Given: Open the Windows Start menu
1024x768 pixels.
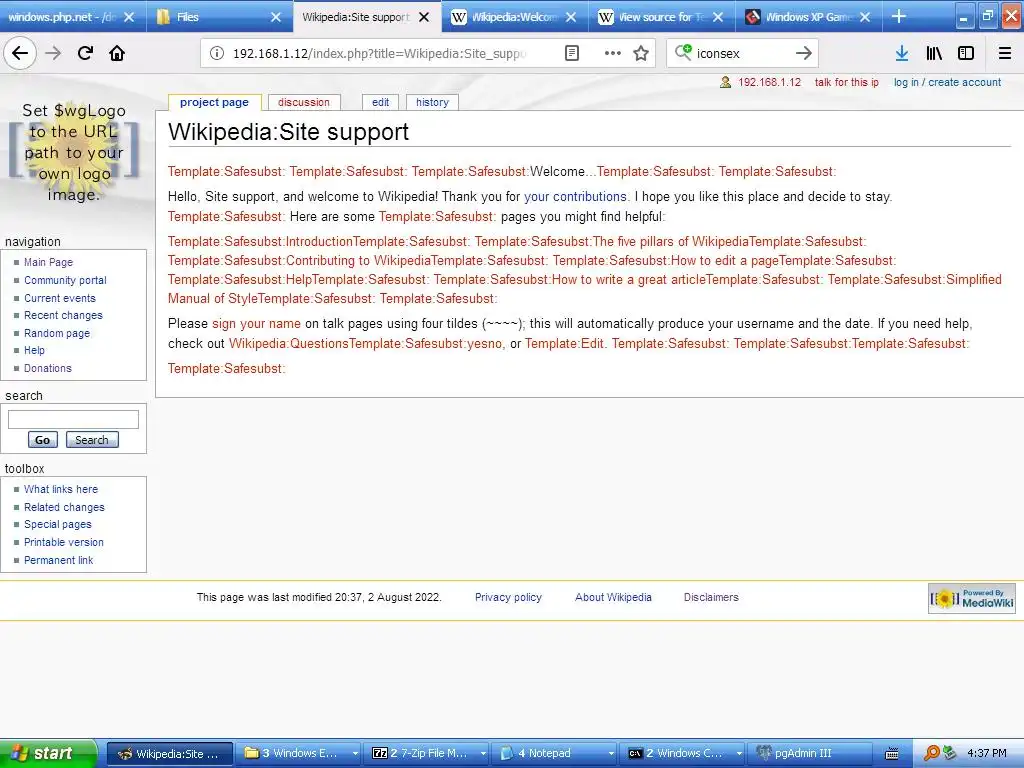Looking at the screenshot, I should pyautogui.click(x=48, y=753).
